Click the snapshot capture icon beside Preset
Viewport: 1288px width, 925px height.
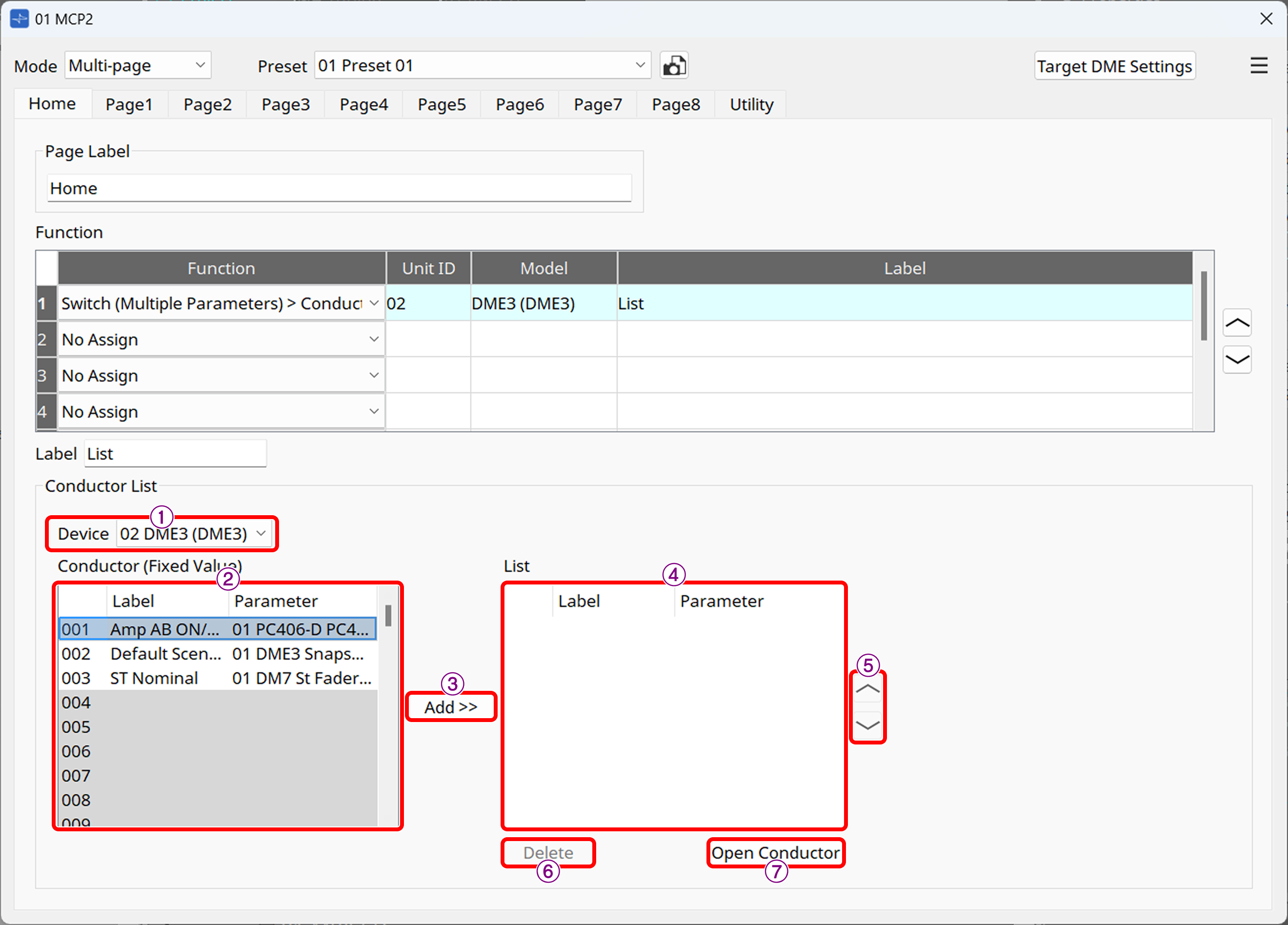674,65
